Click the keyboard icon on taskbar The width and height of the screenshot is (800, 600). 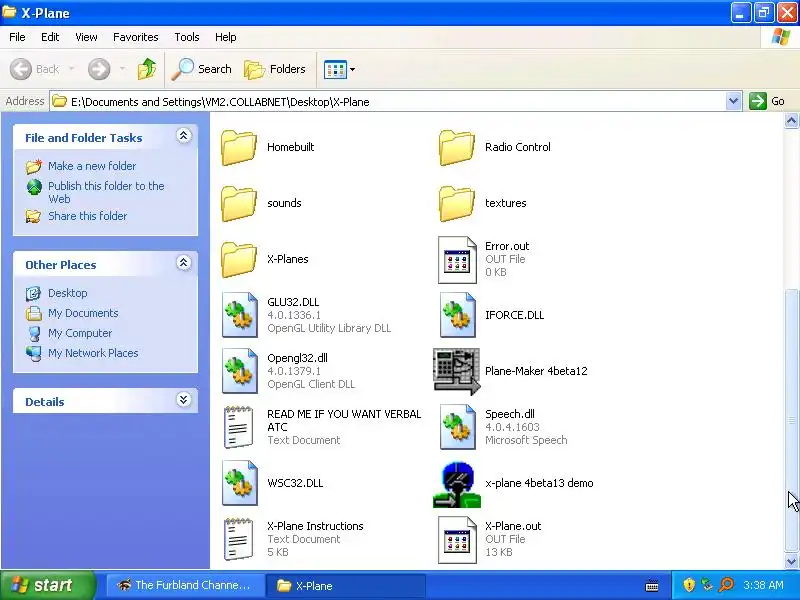(x=652, y=586)
